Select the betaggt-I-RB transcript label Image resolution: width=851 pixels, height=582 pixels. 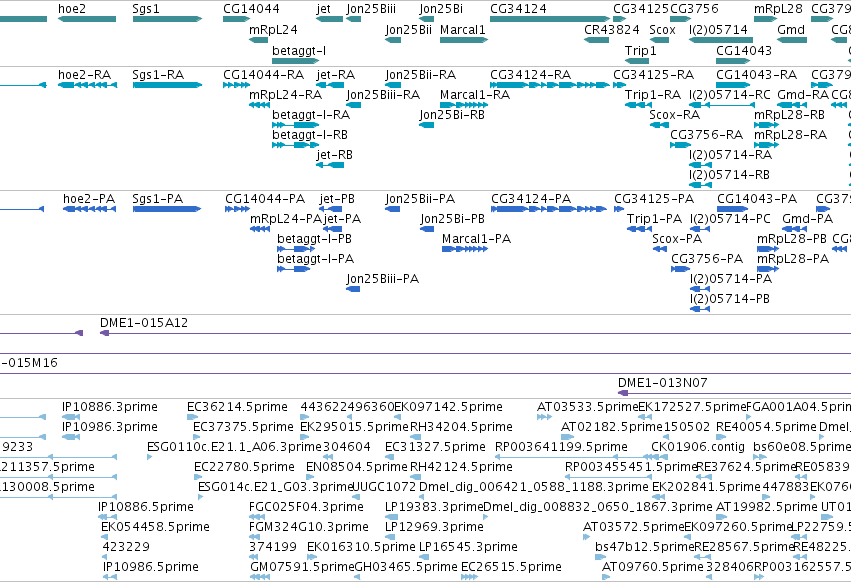(x=310, y=135)
